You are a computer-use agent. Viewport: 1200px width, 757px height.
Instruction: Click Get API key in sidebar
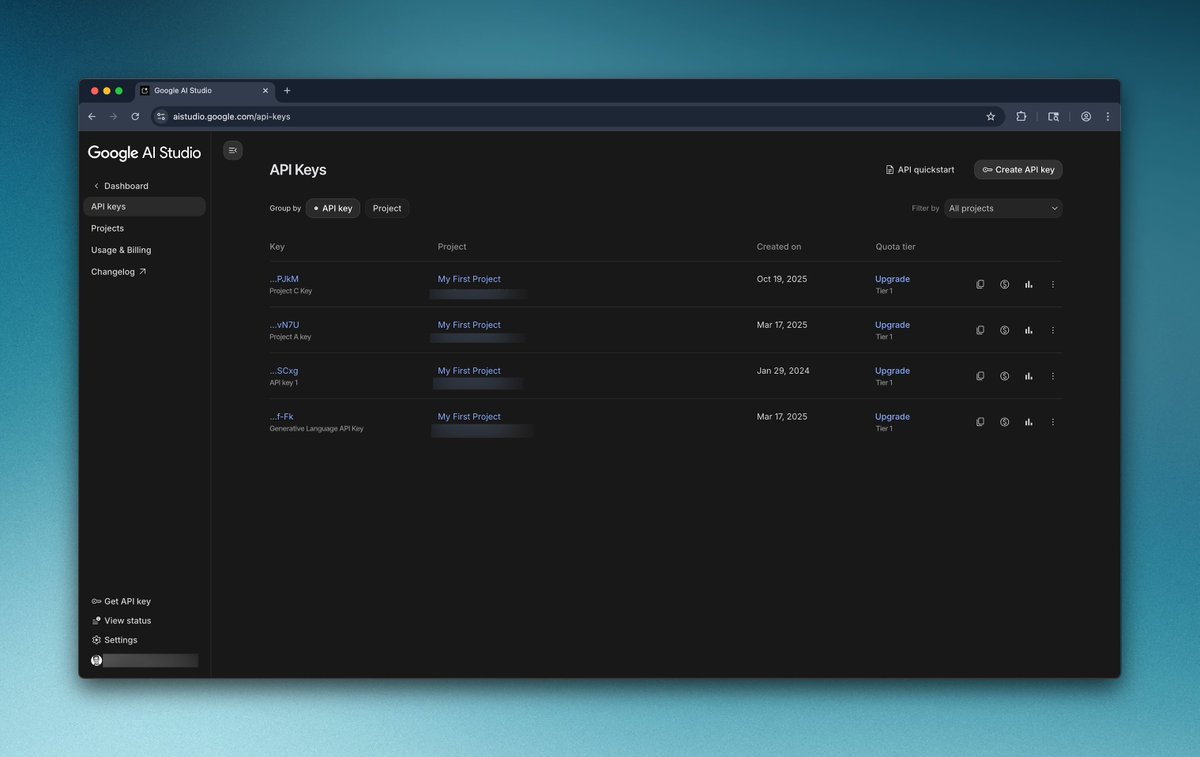pyautogui.click(x=121, y=601)
